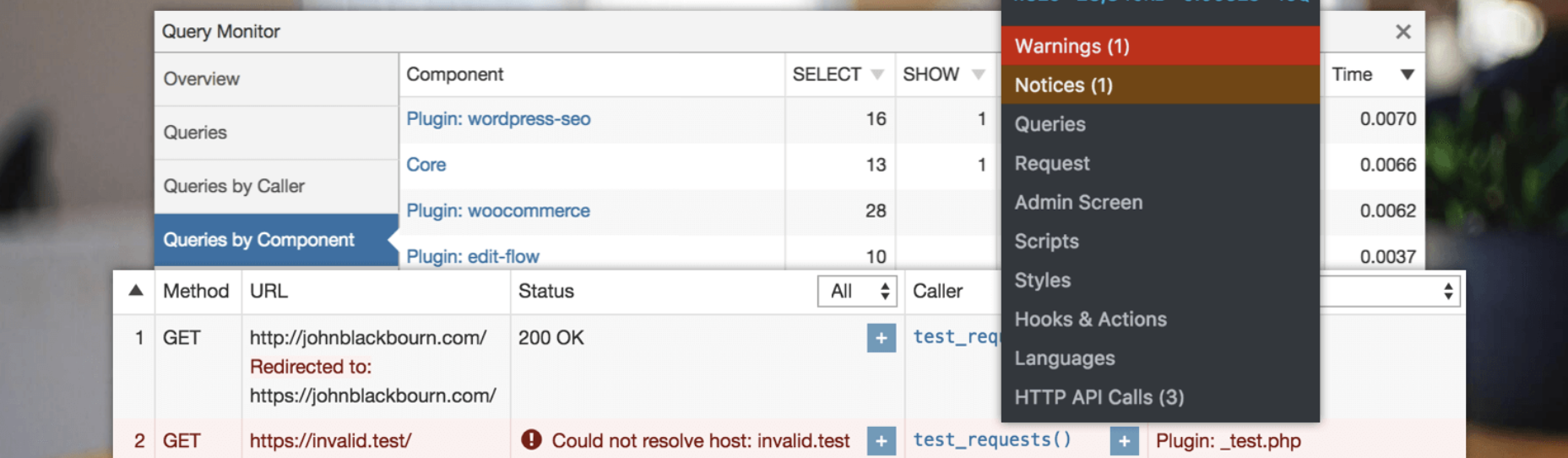Viewport: 1568px width, 458px height.
Task: Click the 0.0070 time value
Action: coord(1387,119)
